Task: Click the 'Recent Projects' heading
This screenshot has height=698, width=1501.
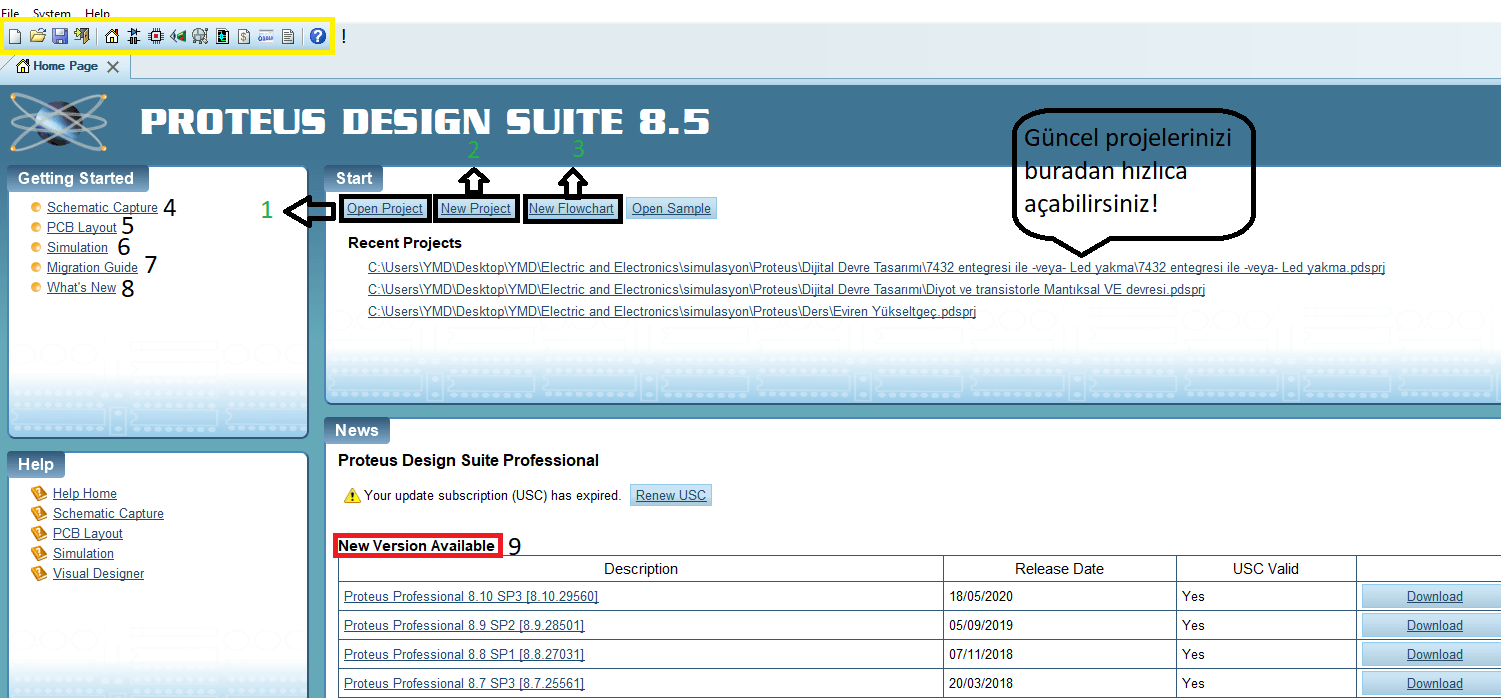Action: [x=405, y=243]
